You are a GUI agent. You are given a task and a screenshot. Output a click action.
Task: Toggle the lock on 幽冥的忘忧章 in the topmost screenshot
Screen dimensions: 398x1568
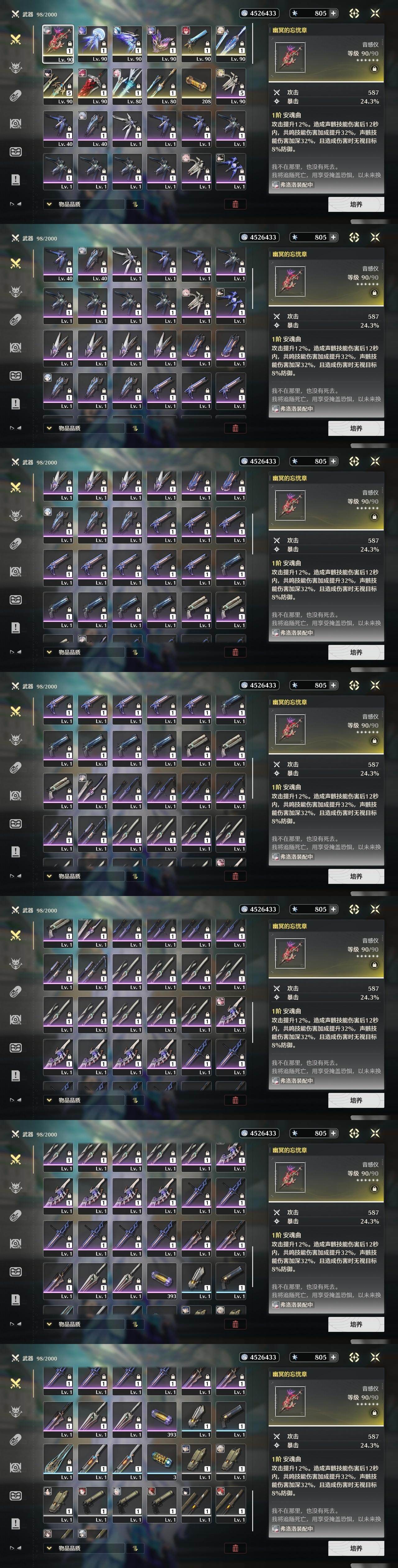click(x=374, y=69)
